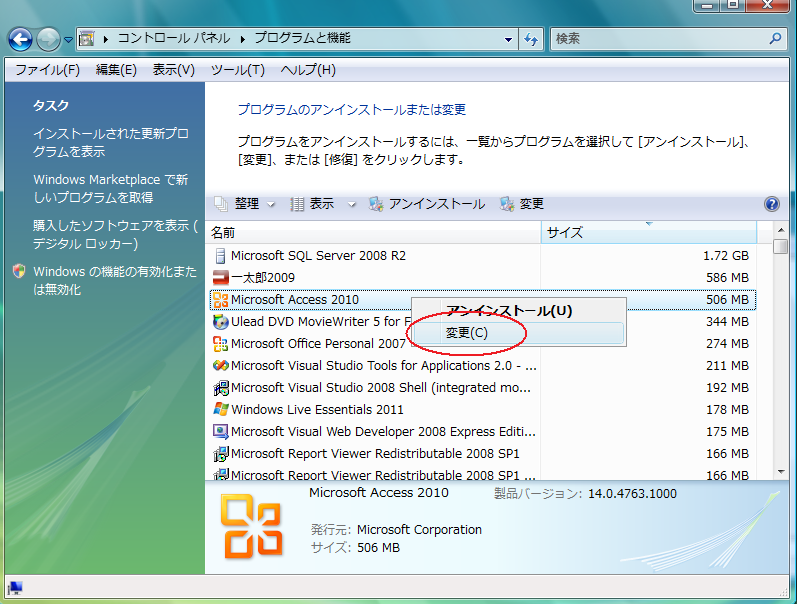This screenshot has width=797, height=604.
Task: Sort by the 名前 column header
Action: tap(374, 232)
